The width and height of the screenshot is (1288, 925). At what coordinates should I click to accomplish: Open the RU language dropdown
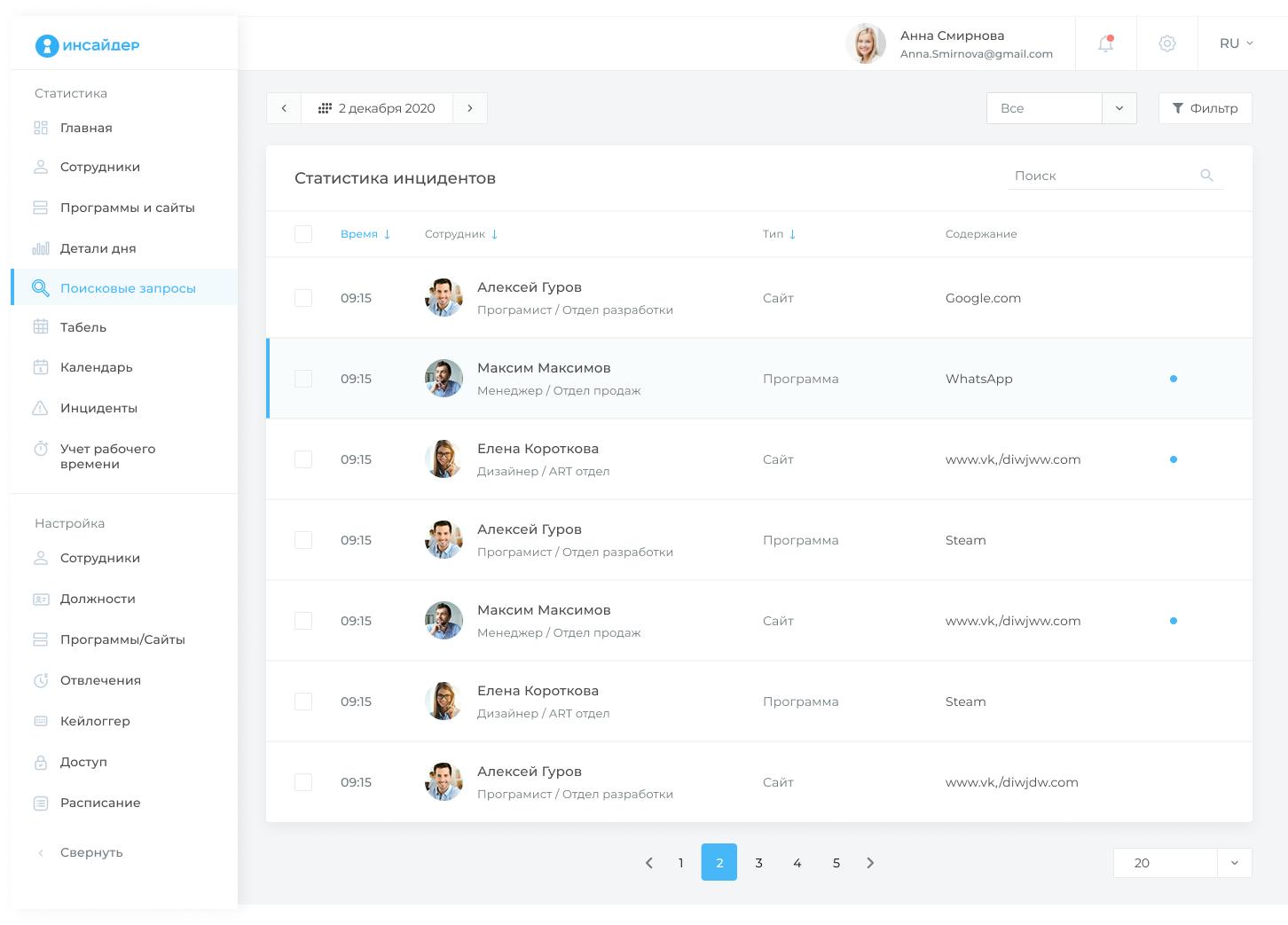point(1236,43)
